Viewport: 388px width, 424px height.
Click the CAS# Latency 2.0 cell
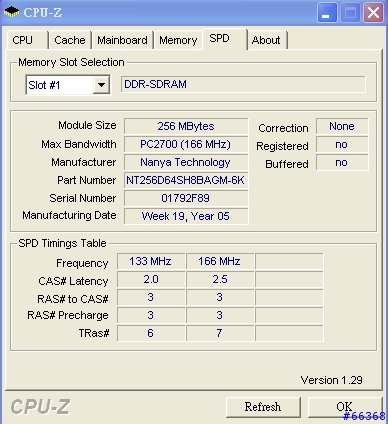pos(151,279)
